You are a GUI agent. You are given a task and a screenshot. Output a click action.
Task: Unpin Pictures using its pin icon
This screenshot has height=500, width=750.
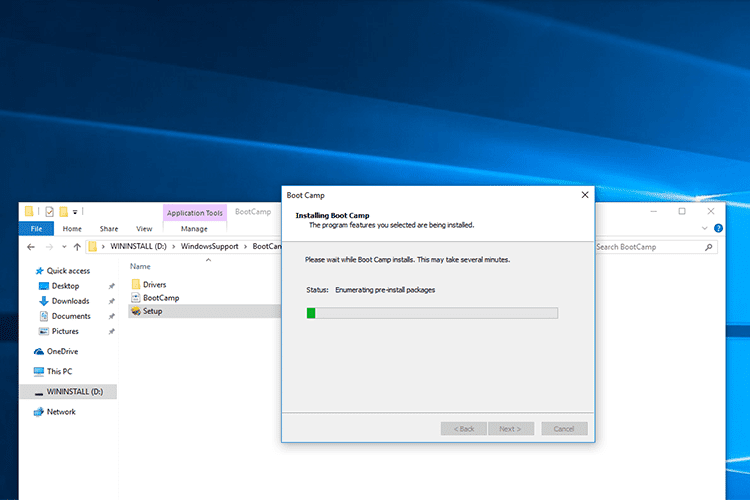pyautogui.click(x=111, y=332)
